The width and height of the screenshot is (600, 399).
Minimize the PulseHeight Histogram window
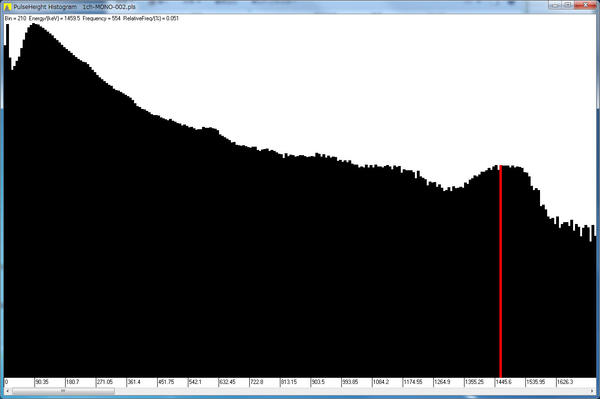pyautogui.click(x=554, y=5)
